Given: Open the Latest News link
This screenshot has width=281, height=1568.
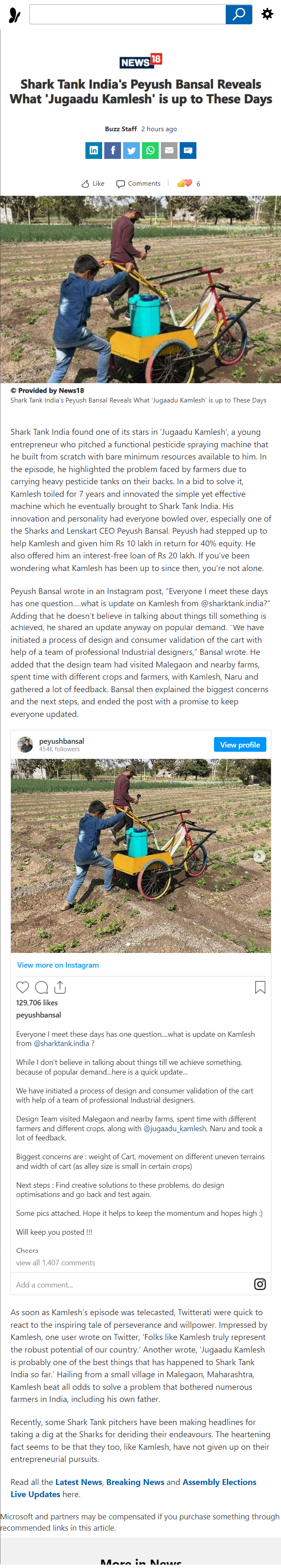Looking at the screenshot, I should click(x=78, y=1482).
